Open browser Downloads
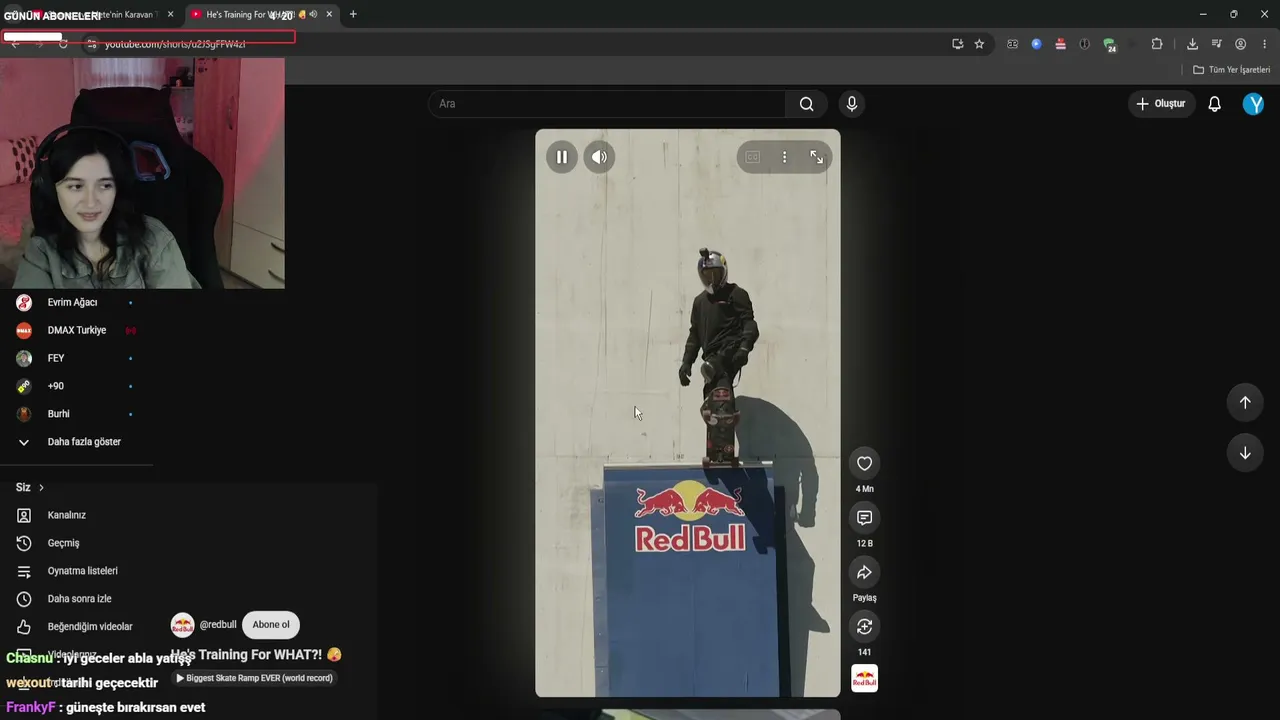The image size is (1280, 720). [1192, 44]
